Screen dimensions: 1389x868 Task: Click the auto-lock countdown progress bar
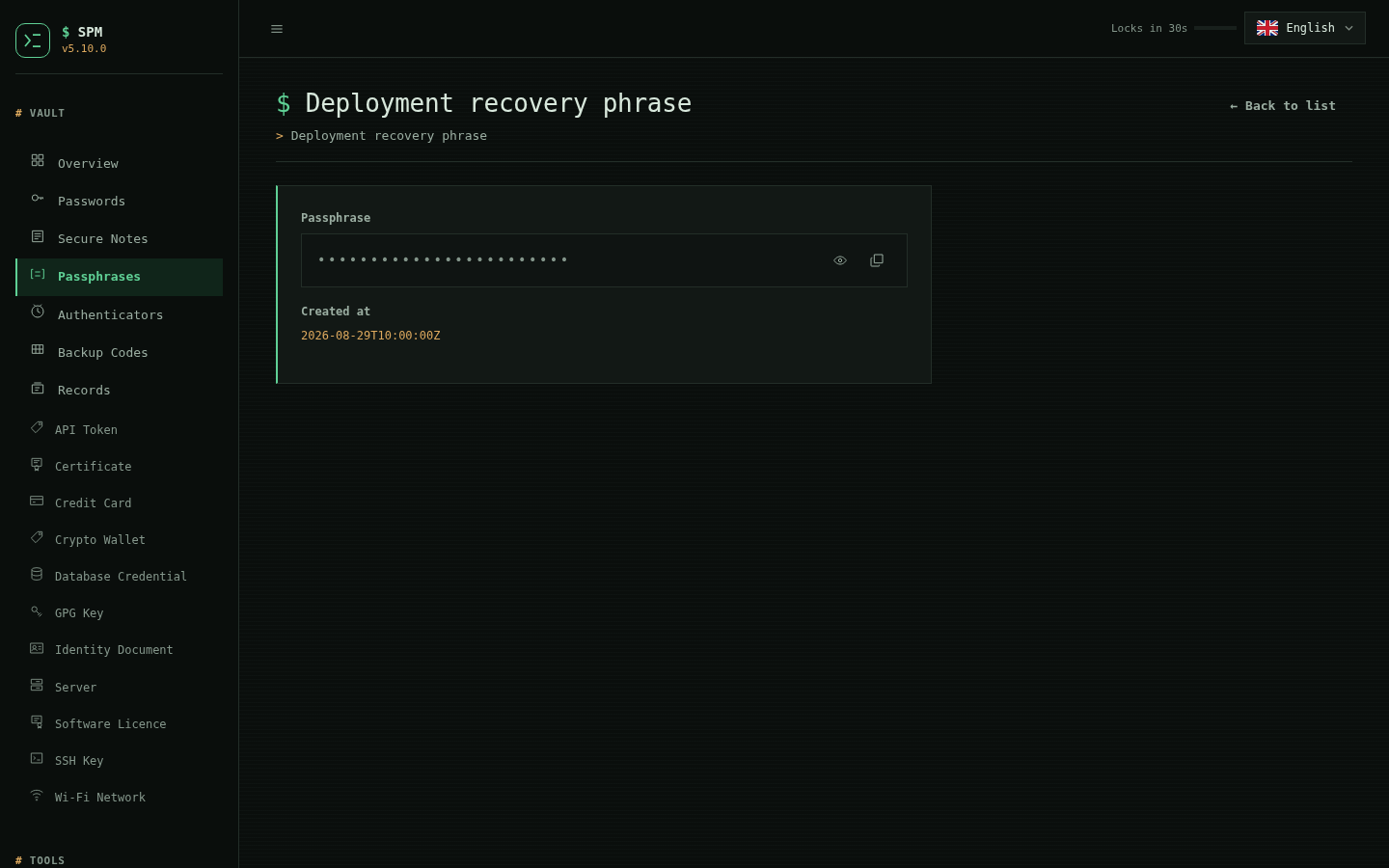tap(1215, 28)
